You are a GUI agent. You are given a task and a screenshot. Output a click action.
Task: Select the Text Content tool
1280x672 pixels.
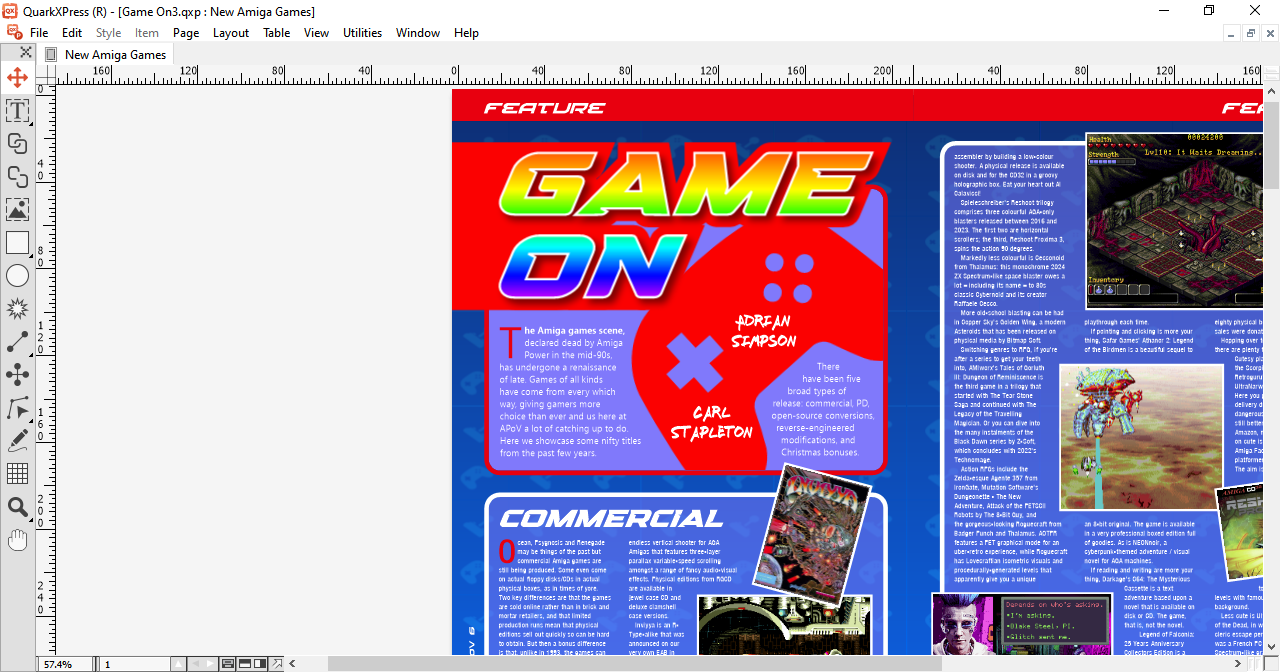click(x=17, y=110)
